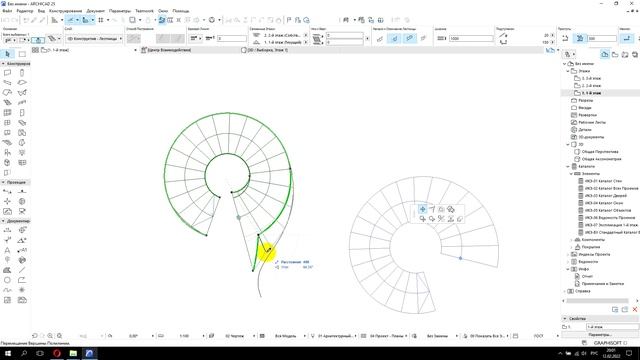Image resolution: width=640 pixels, height=360 pixels.
Task: Toggle the second highlighted stair position button
Action: [x=409, y=38]
